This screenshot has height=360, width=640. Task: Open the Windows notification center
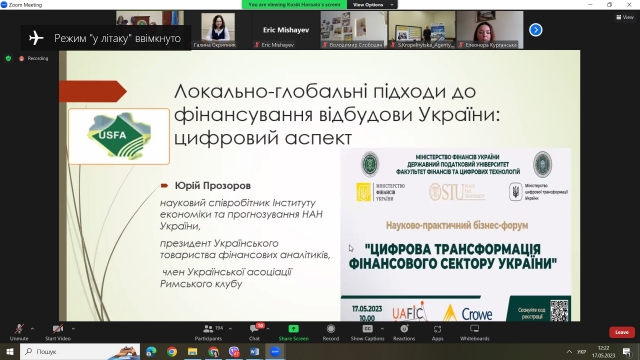(627, 351)
